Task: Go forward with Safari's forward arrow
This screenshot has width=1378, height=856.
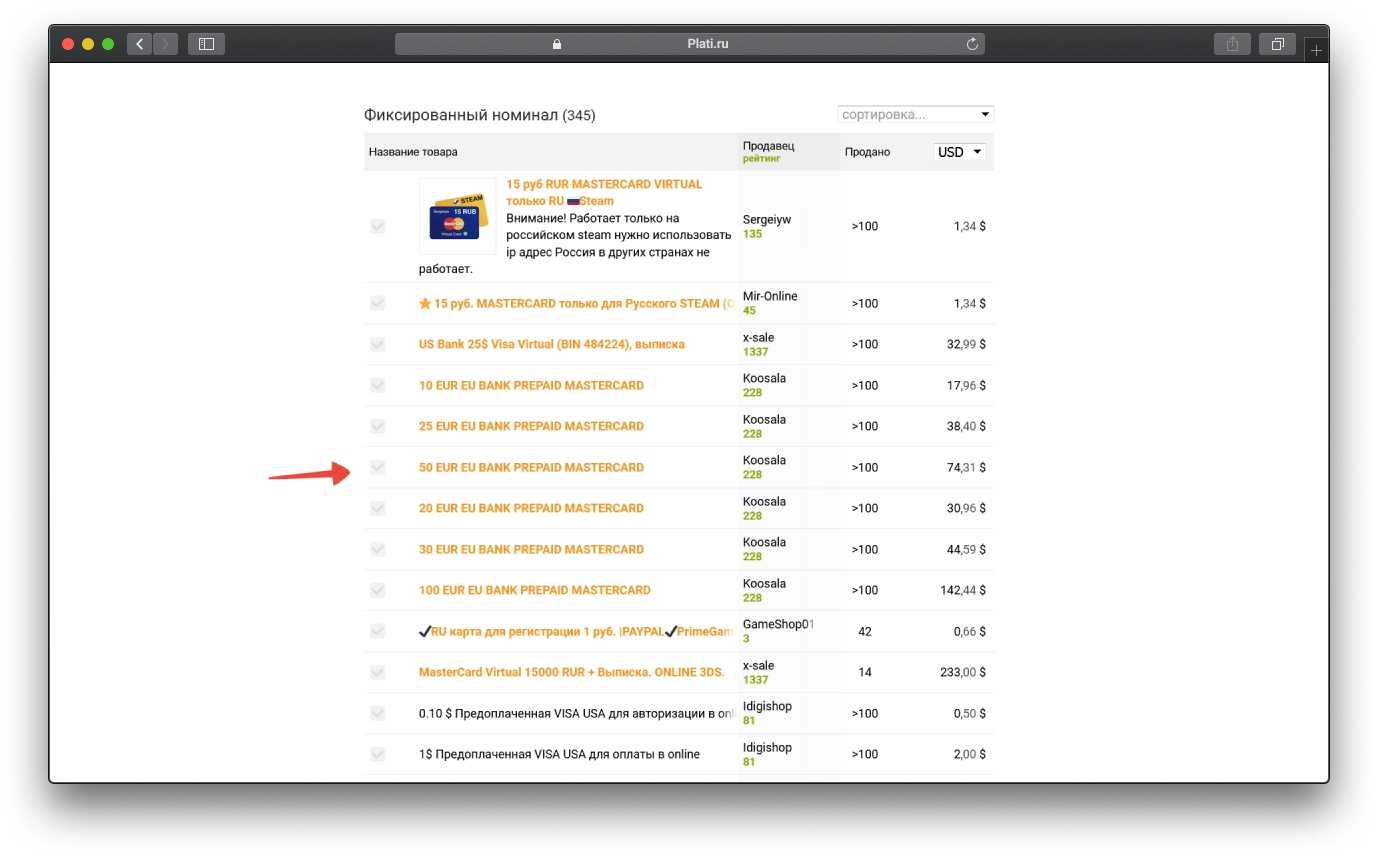Action: [x=165, y=44]
